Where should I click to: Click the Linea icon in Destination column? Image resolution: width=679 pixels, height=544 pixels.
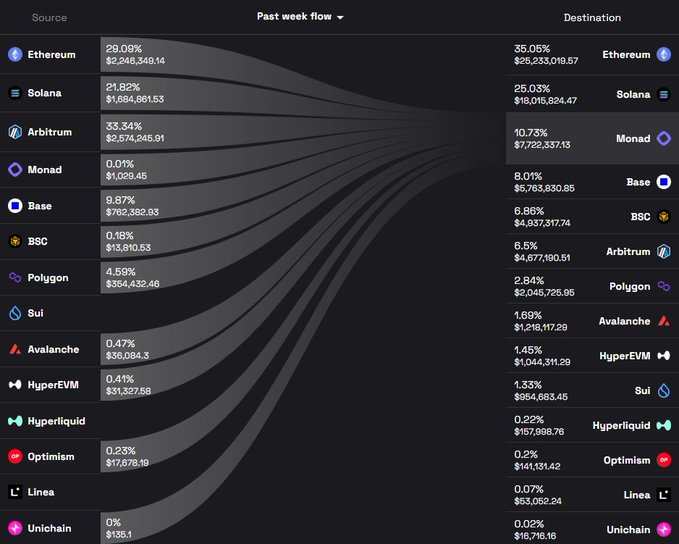664,495
